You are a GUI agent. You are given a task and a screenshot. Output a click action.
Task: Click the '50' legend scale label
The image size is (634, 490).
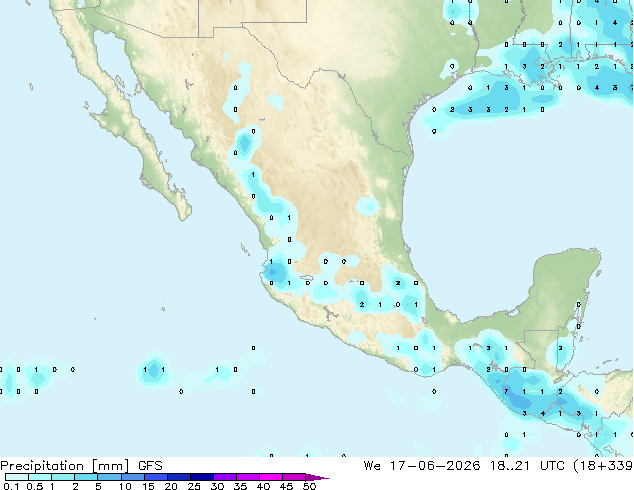309,486
